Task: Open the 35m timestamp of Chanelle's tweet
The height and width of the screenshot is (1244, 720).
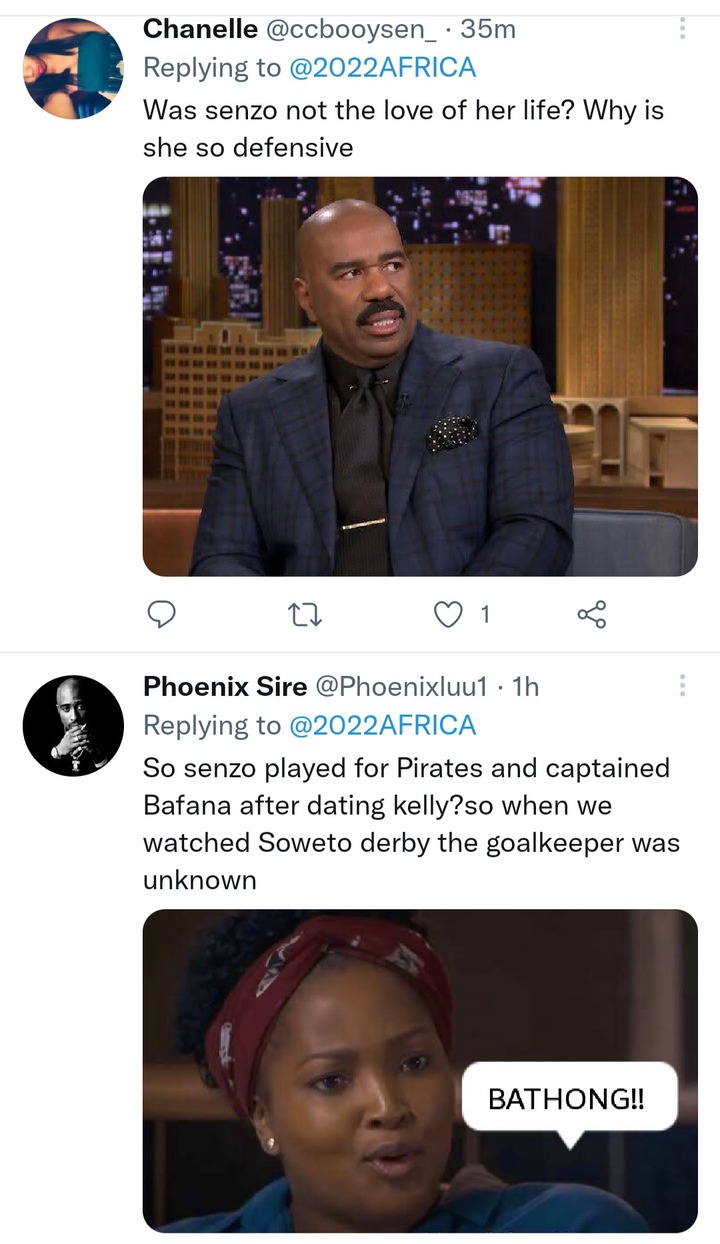Action: 488,29
